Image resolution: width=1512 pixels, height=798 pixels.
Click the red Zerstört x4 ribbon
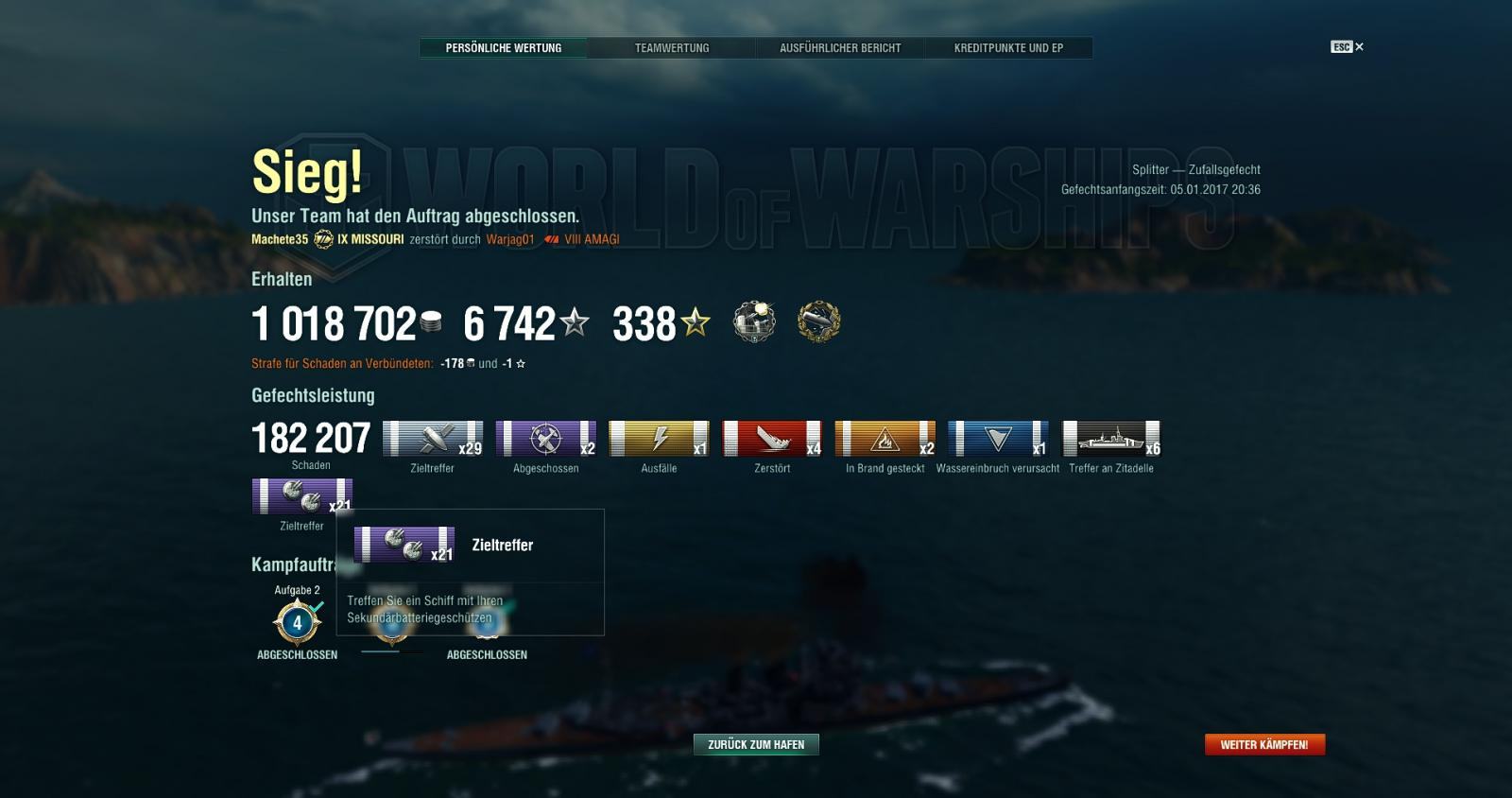(772, 439)
